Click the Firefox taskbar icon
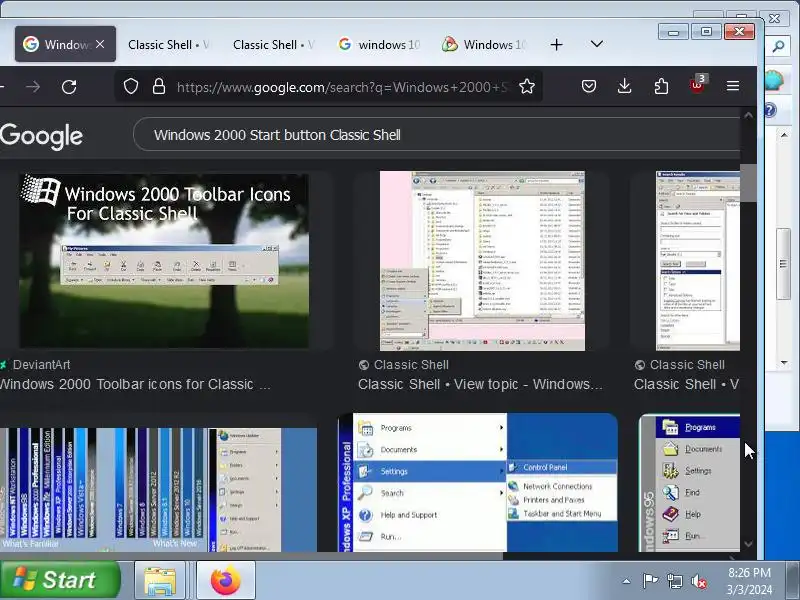The width and height of the screenshot is (800, 600). [x=226, y=580]
